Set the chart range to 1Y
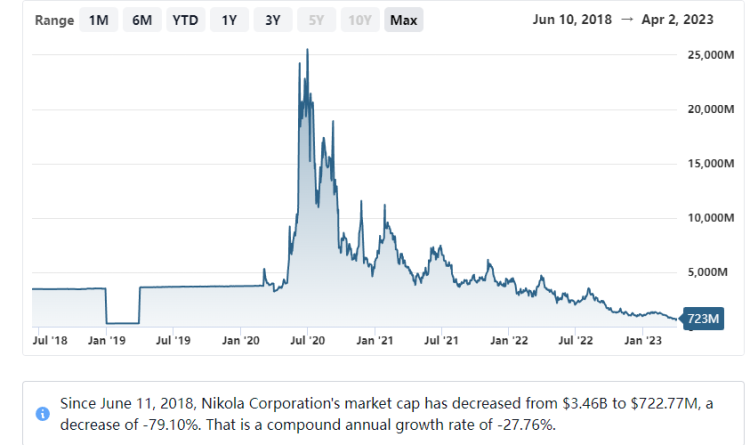The height and width of the screenshot is (445, 750). tap(229, 20)
